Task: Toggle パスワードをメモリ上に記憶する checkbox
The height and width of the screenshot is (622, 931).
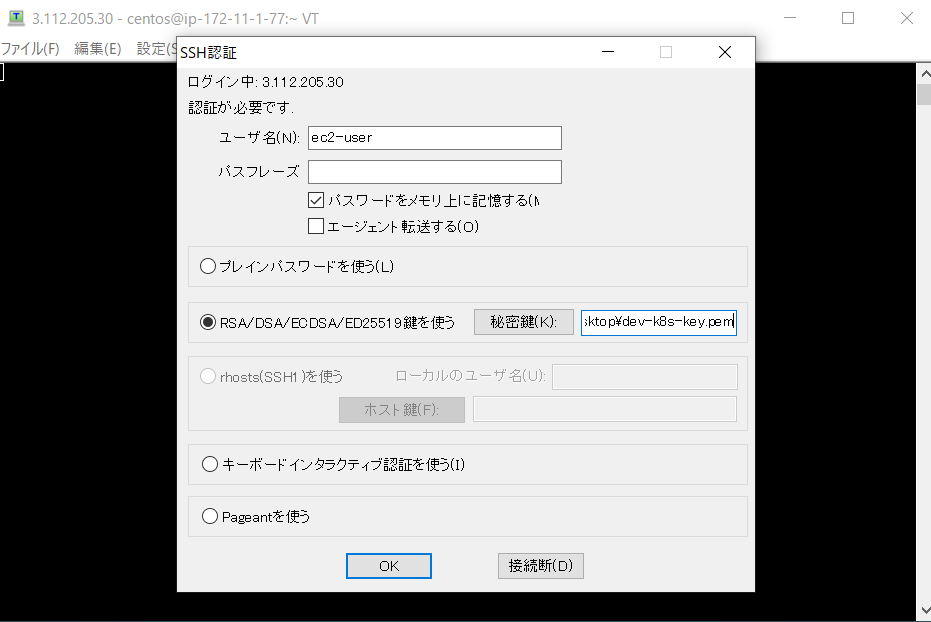Action: coord(316,200)
